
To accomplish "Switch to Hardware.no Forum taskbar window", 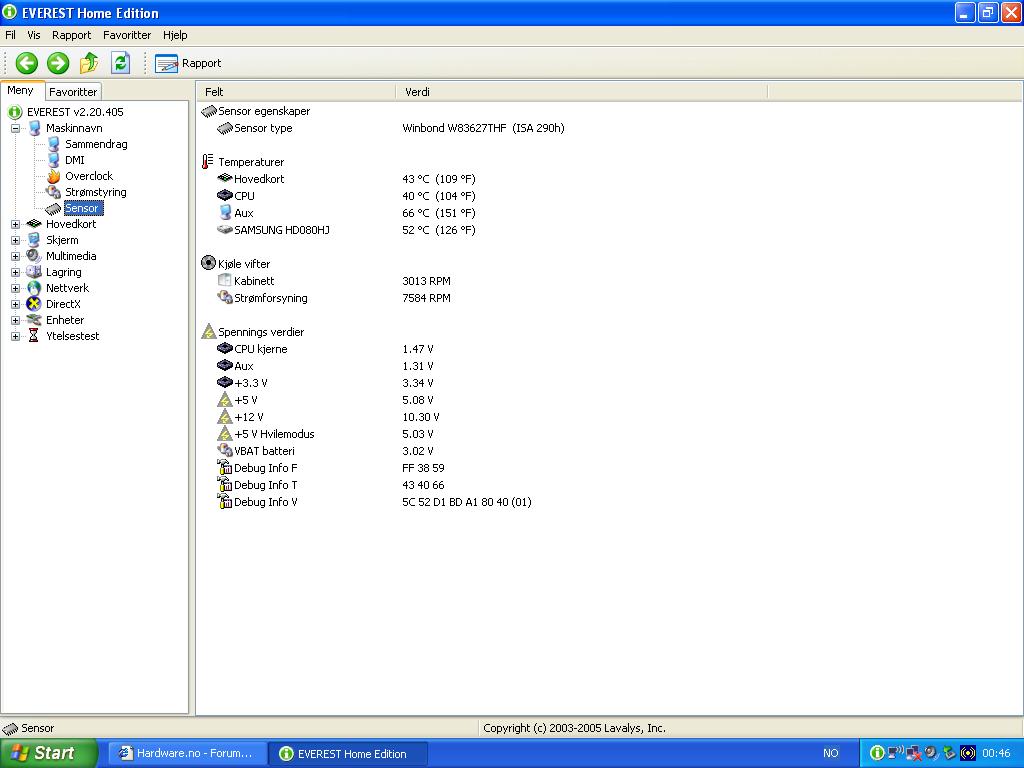I will (x=186, y=754).
